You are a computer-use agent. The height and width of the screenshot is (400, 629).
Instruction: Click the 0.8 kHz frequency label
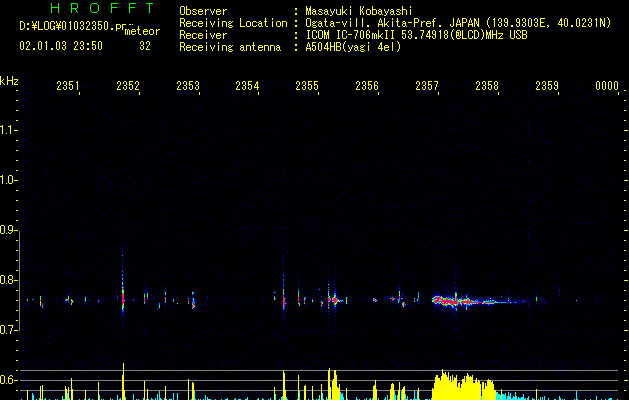8,280
